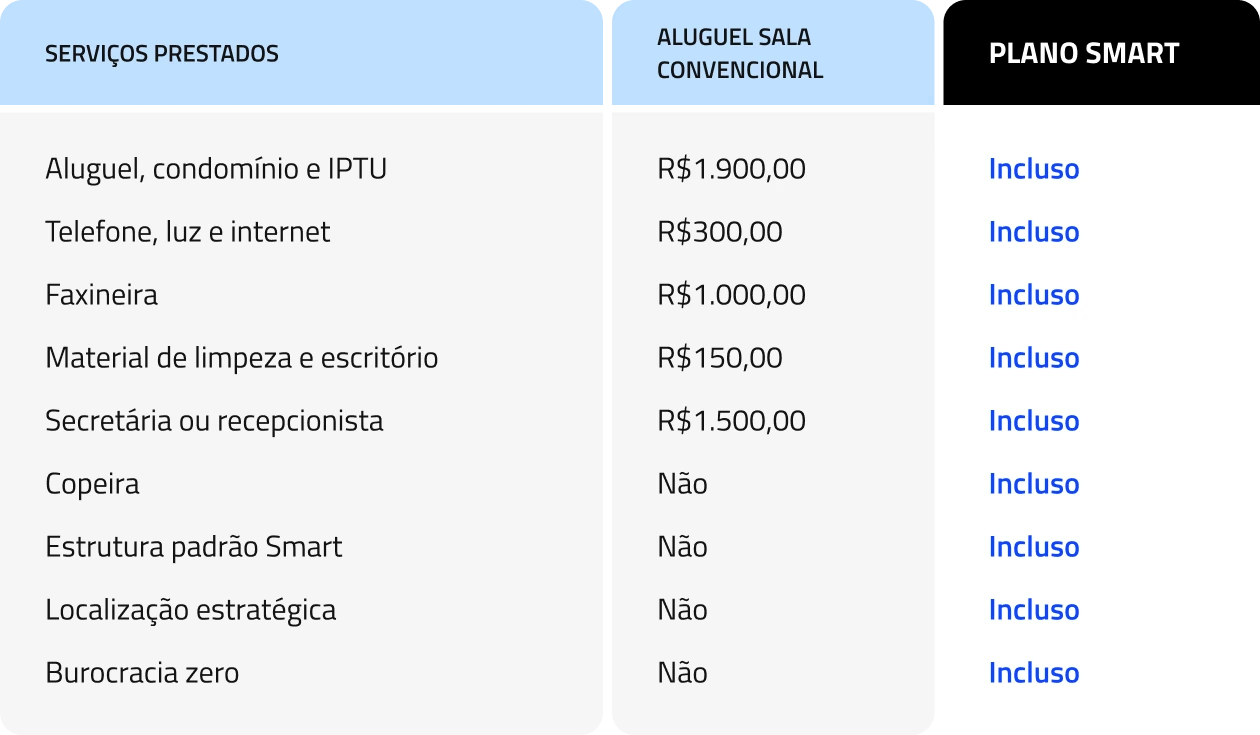Click the SERVIÇOS PRESTADOS header
Image resolution: width=1260 pixels, height=735 pixels.
162,54
